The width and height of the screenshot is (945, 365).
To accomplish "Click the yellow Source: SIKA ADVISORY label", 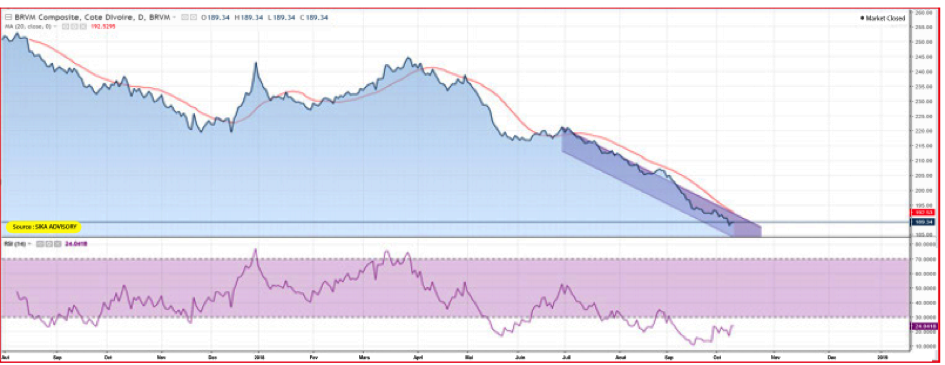I will coord(45,227).
